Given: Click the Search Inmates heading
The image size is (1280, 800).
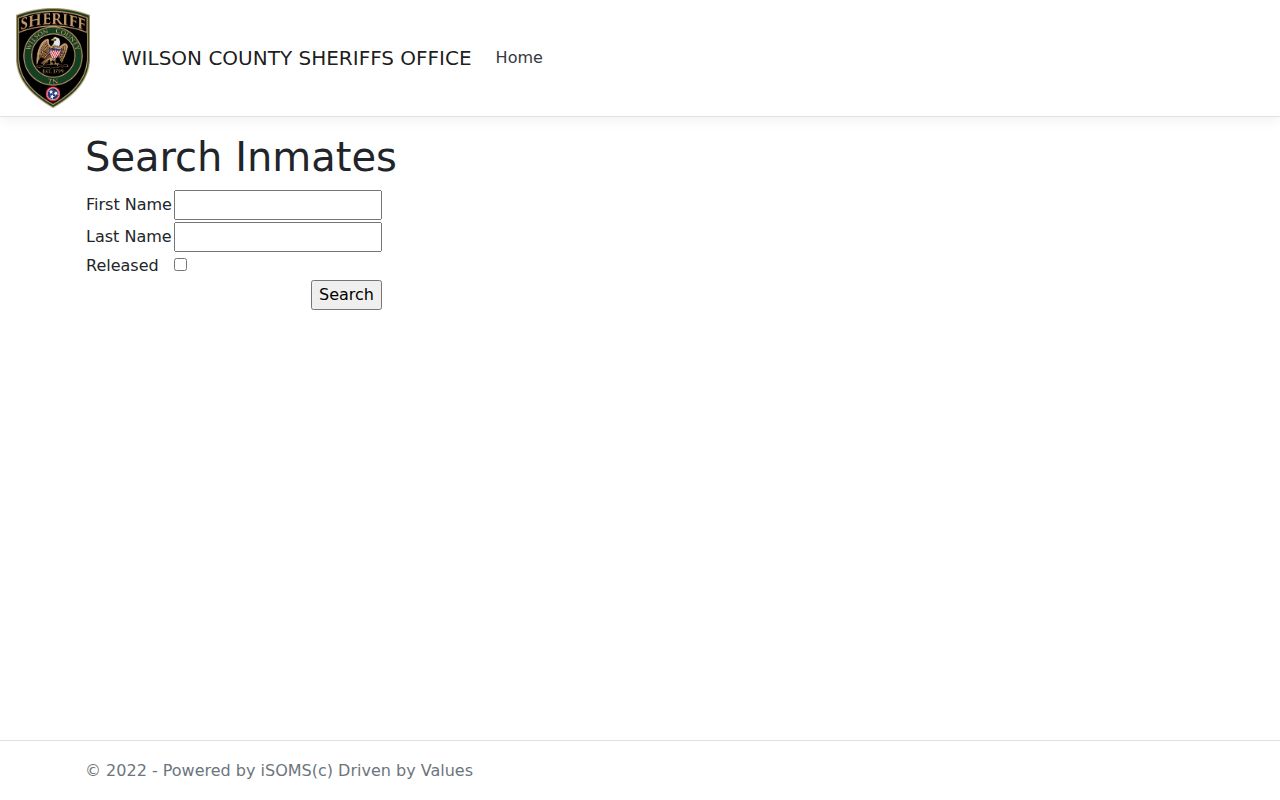Looking at the screenshot, I should point(241,157).
